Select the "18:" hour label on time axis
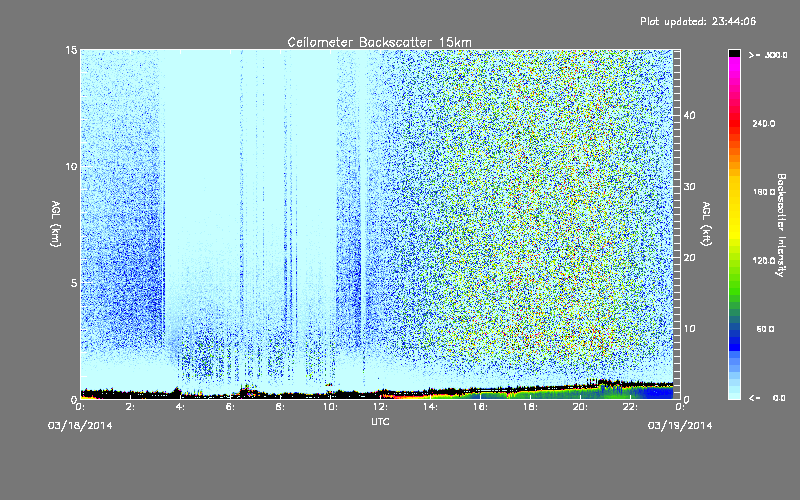The height and width of the screenshot is (500, 800). (x=531, y=407)
